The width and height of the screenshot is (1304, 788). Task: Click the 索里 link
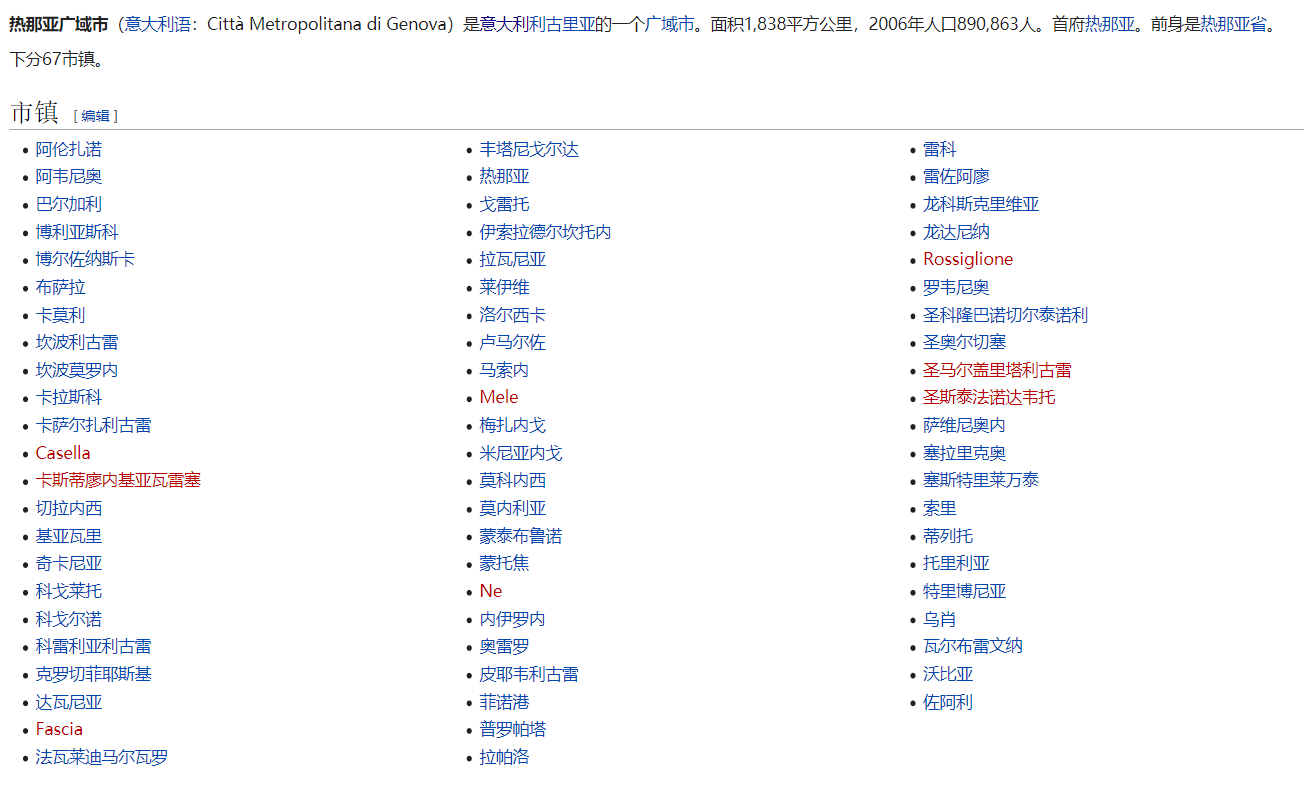(940, 509)
